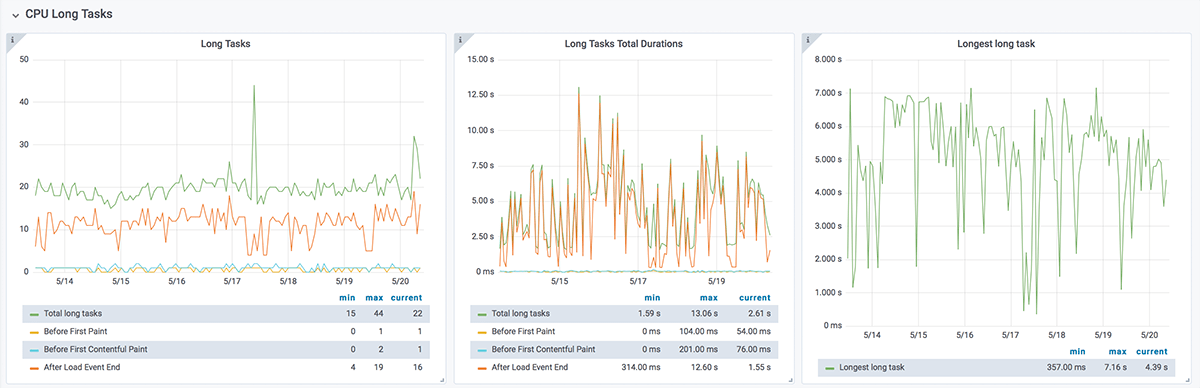Open the Longest long task panel title menu
Viewport: 1200px width, 388px height.
coord(996,44)
